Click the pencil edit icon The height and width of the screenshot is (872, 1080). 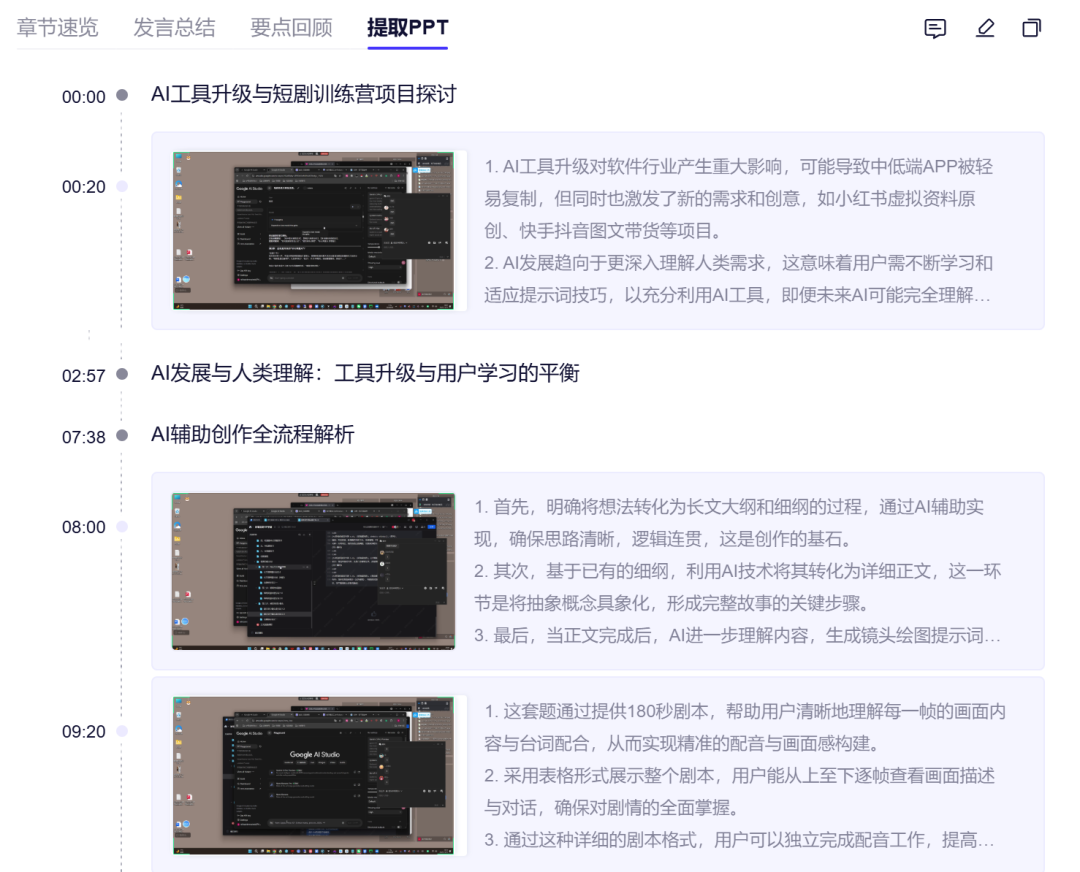click(984, 29)
